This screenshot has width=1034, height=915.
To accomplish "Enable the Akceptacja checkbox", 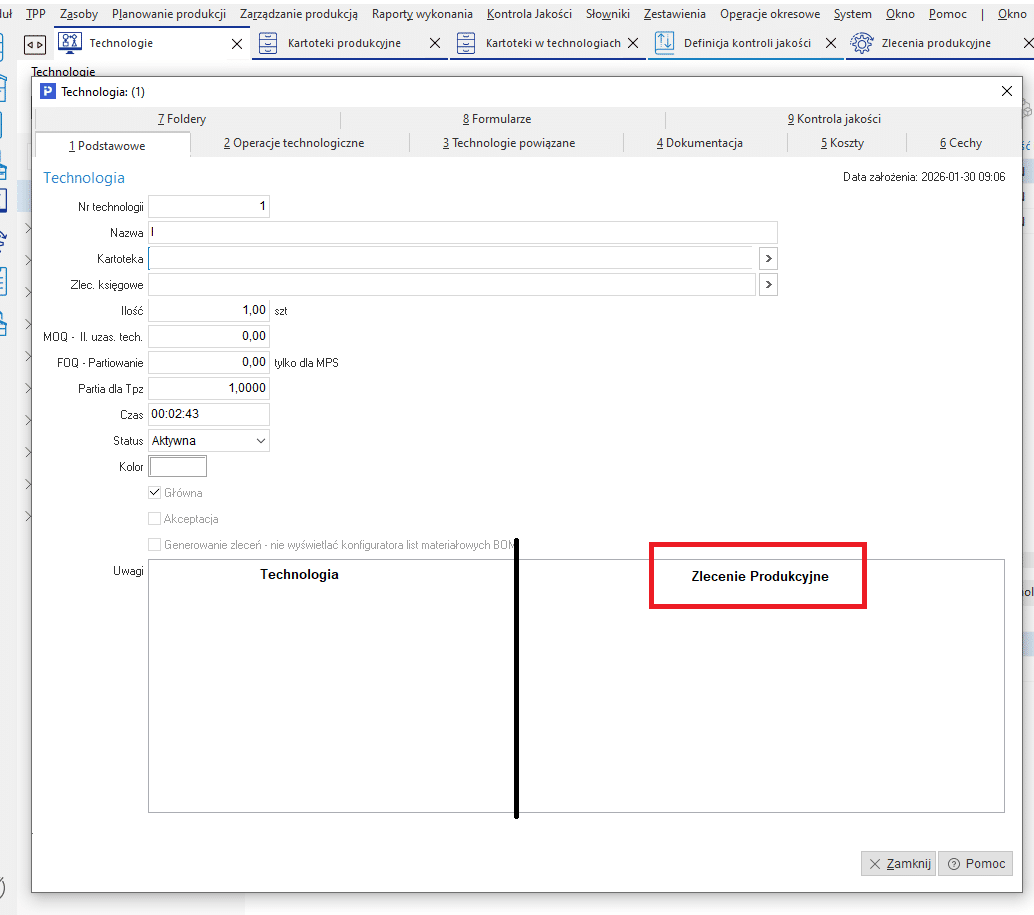I will click(x=155, y=519).
